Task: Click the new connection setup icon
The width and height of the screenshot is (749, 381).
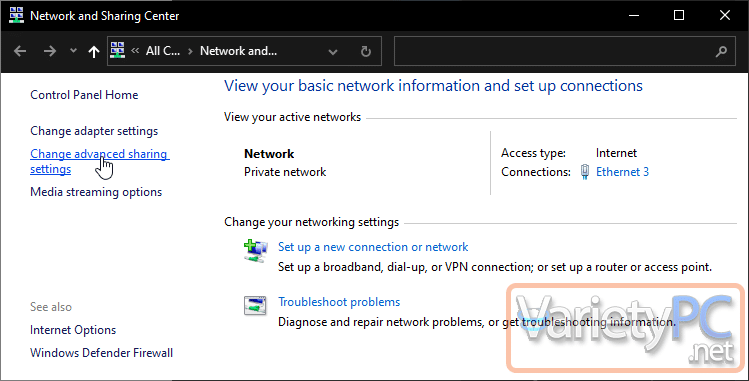Action: [x=256, y=251]
